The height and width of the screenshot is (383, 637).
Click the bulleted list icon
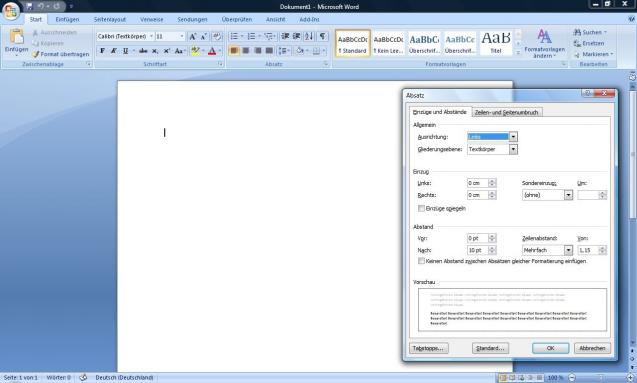pos(234,36)
